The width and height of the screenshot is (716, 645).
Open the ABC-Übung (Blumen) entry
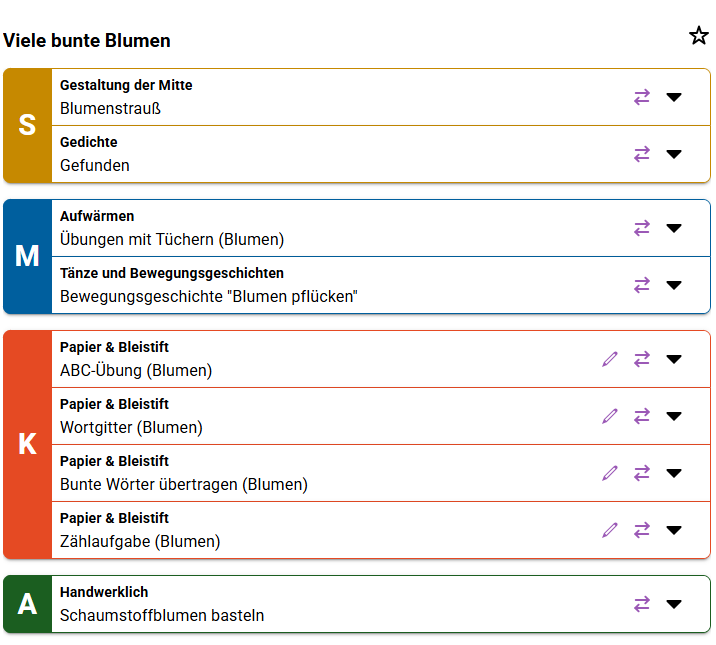pos(136,371)
